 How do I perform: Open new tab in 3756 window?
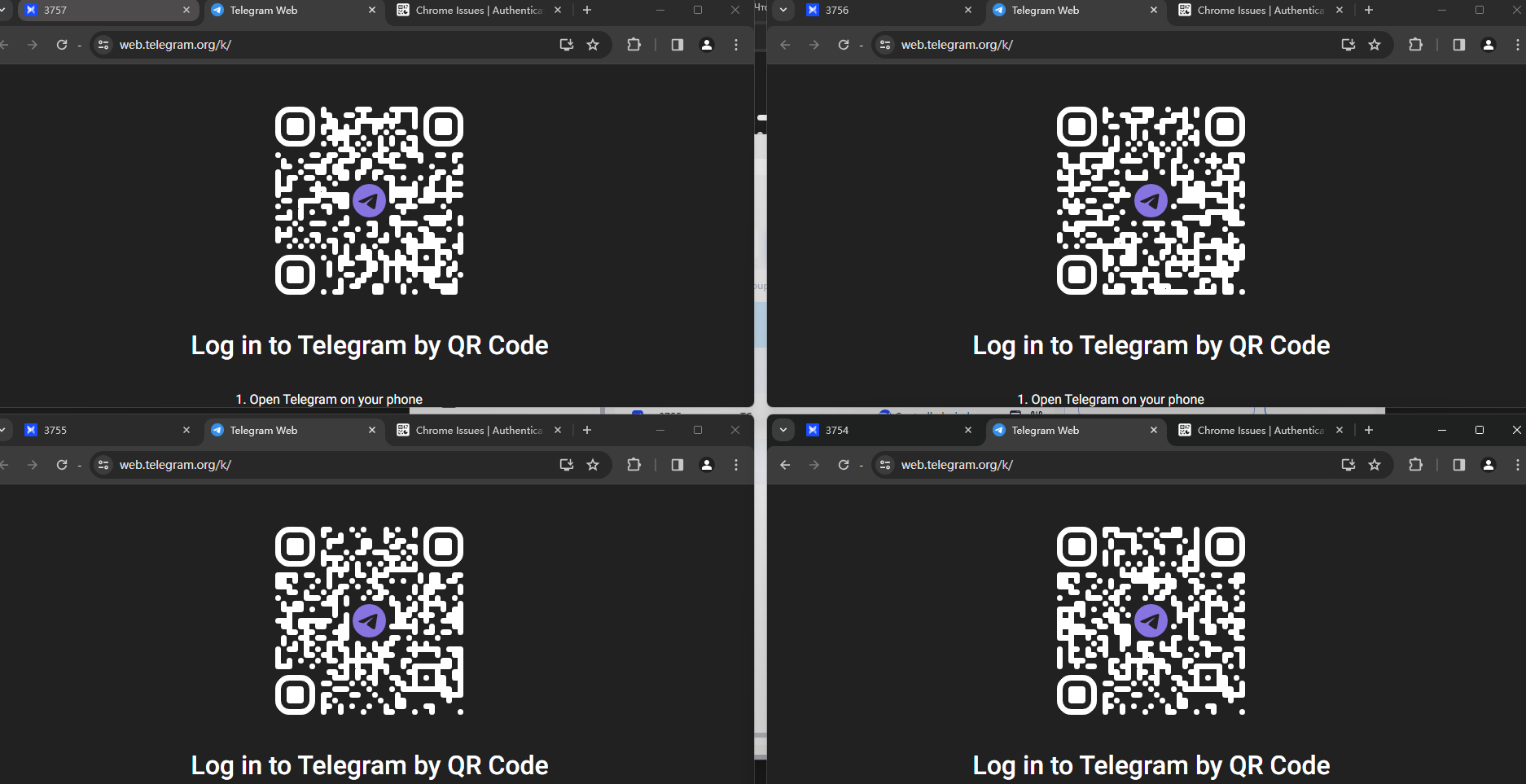[x=1369, y=11]
